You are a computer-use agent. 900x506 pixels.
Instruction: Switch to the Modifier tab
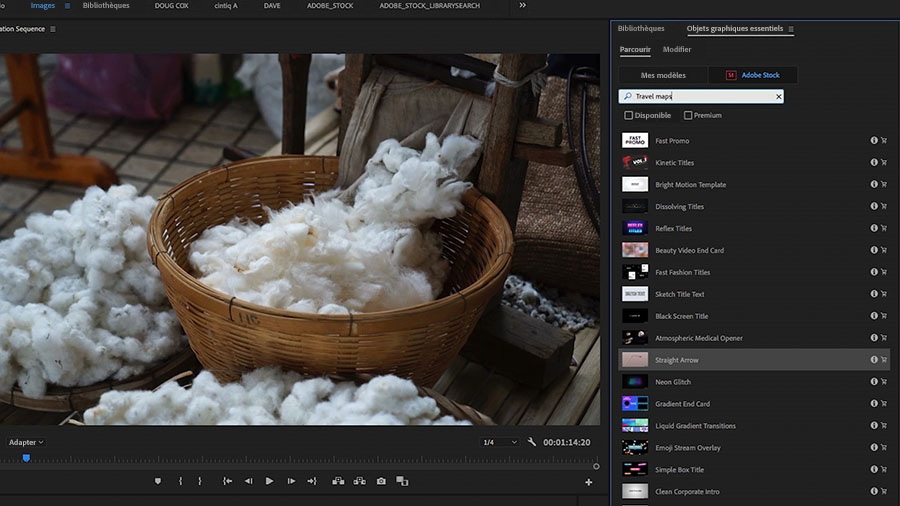(x=677, y=50)
